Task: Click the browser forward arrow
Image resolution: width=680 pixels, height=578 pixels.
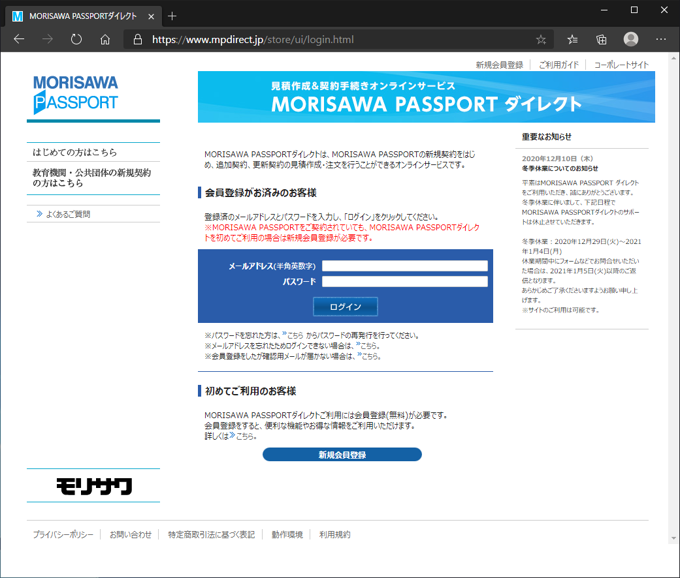Action: [47, 39]
